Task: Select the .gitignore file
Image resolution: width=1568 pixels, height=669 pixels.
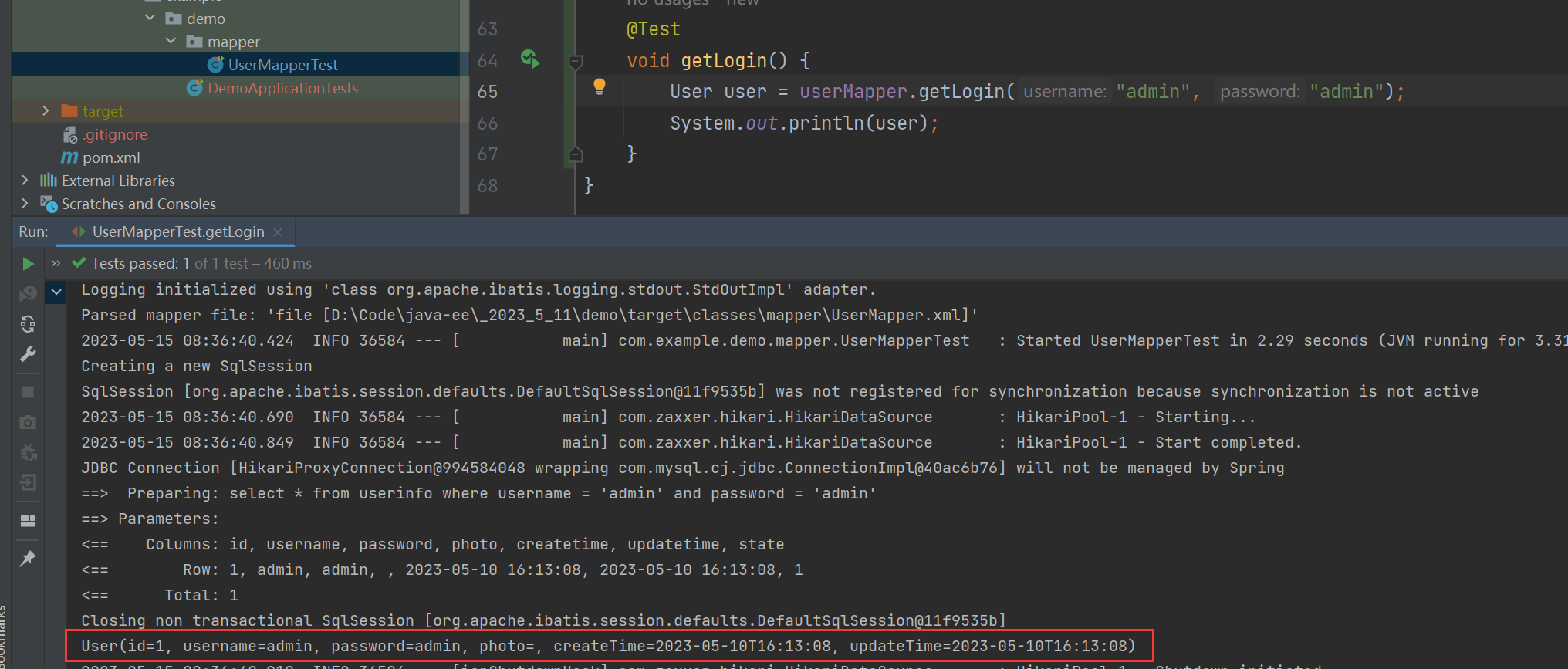Action: click(115, 134)
